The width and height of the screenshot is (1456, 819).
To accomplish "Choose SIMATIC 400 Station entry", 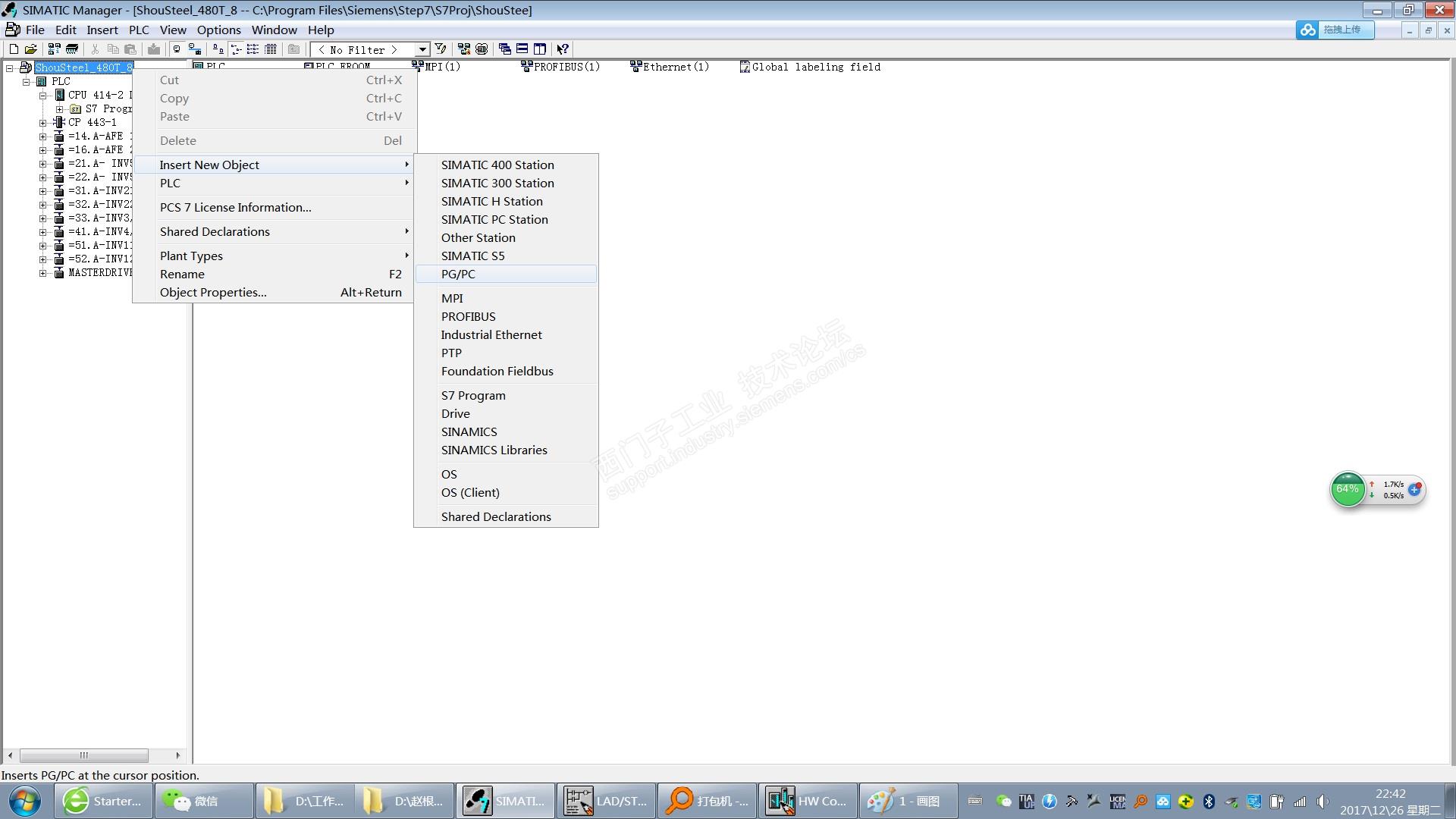I will point(497,165).
